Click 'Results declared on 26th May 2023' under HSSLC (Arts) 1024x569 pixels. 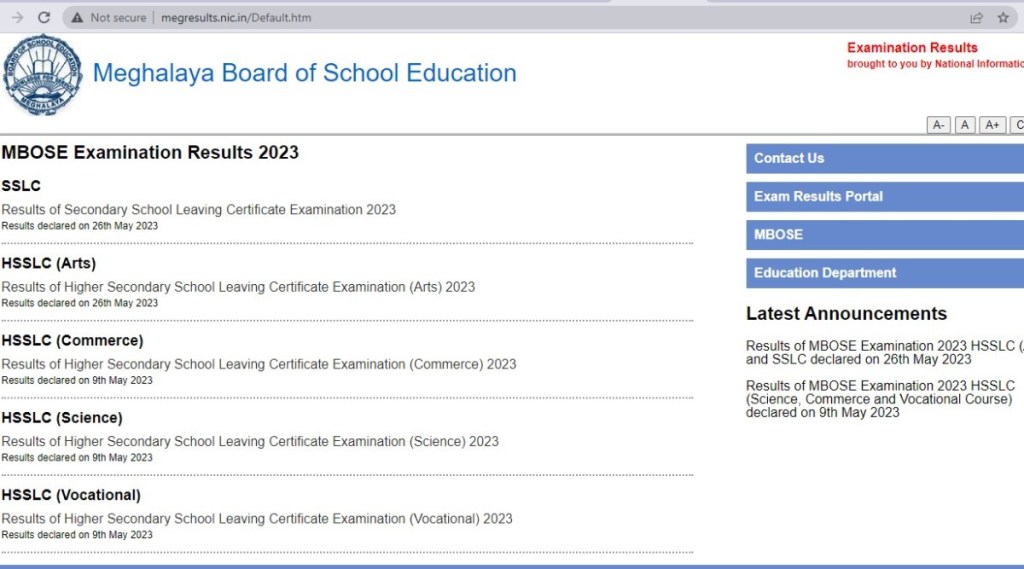pos(80,303)
